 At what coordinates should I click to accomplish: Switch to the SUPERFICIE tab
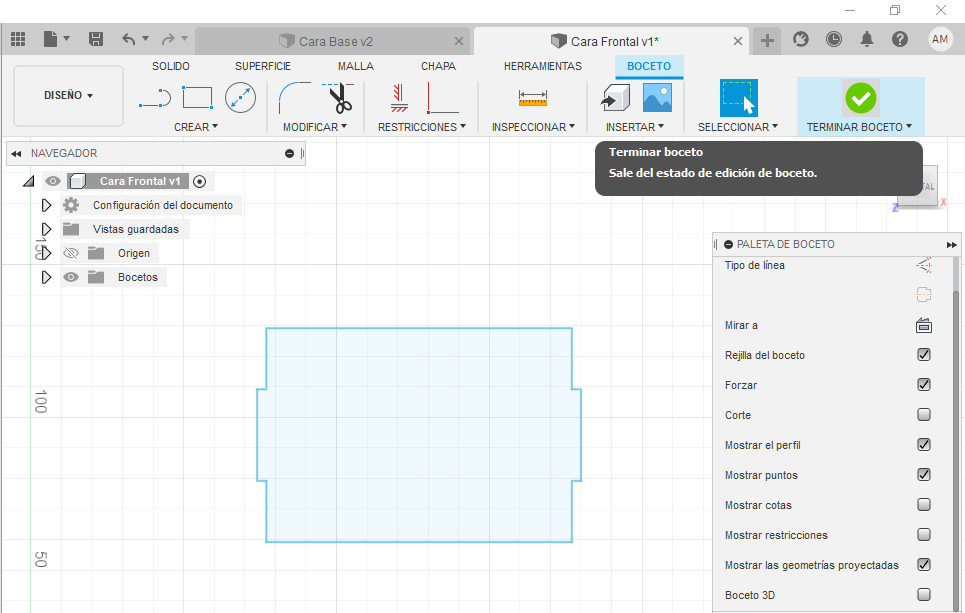pyautogui.click(x=263, y=66)
